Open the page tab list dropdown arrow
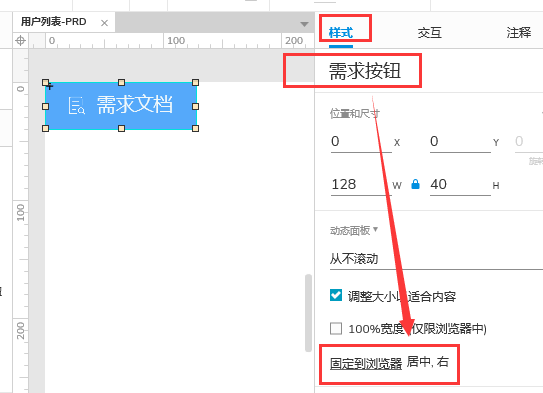 (304, 24)
